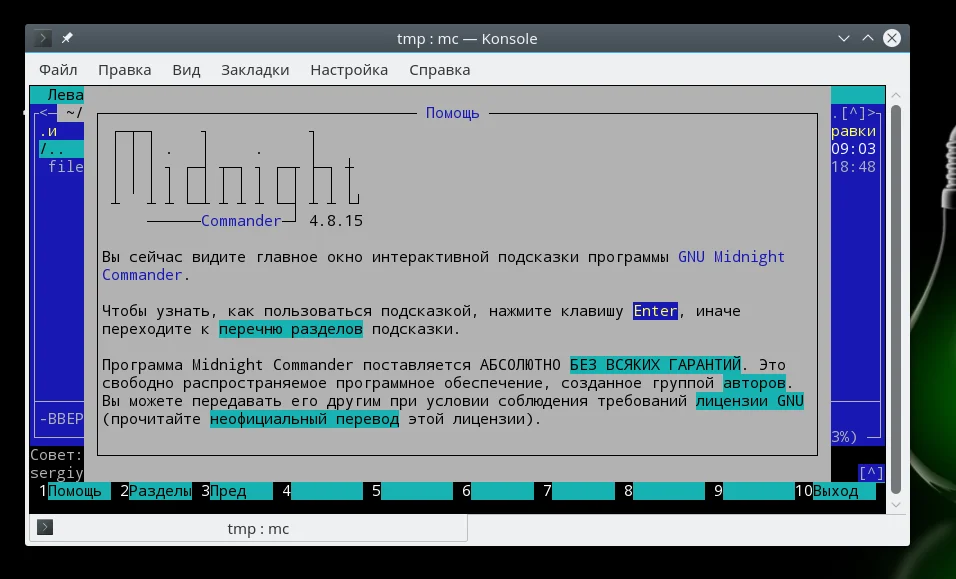Screen dimensions: 956x579
Task: Open the 'БЕЗ ВСЯКИХ ГАРАНТИЙ' link
Action: tap(656, 365)
